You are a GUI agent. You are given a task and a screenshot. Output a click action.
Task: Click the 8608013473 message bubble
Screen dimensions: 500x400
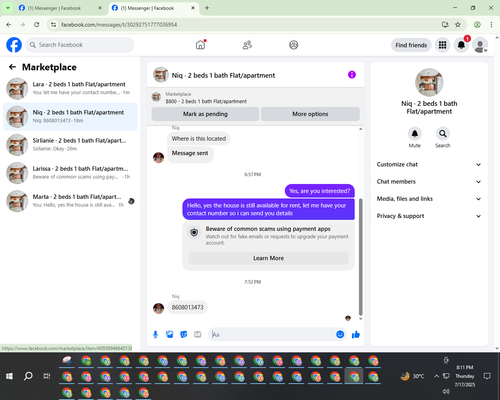coord(187,307)
